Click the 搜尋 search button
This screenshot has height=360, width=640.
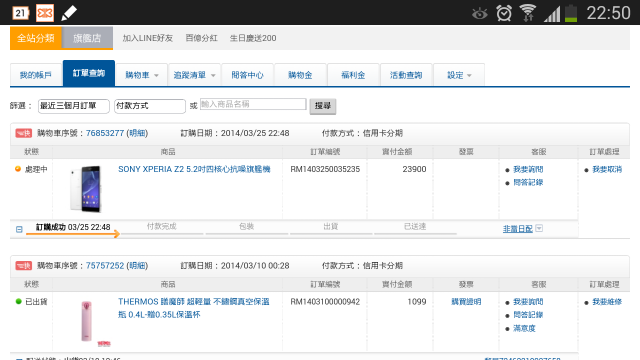(323, 106)
